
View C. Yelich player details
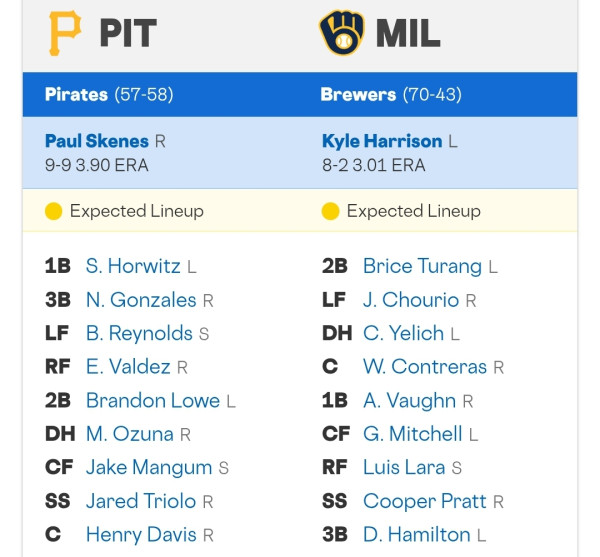click(403, 333)
